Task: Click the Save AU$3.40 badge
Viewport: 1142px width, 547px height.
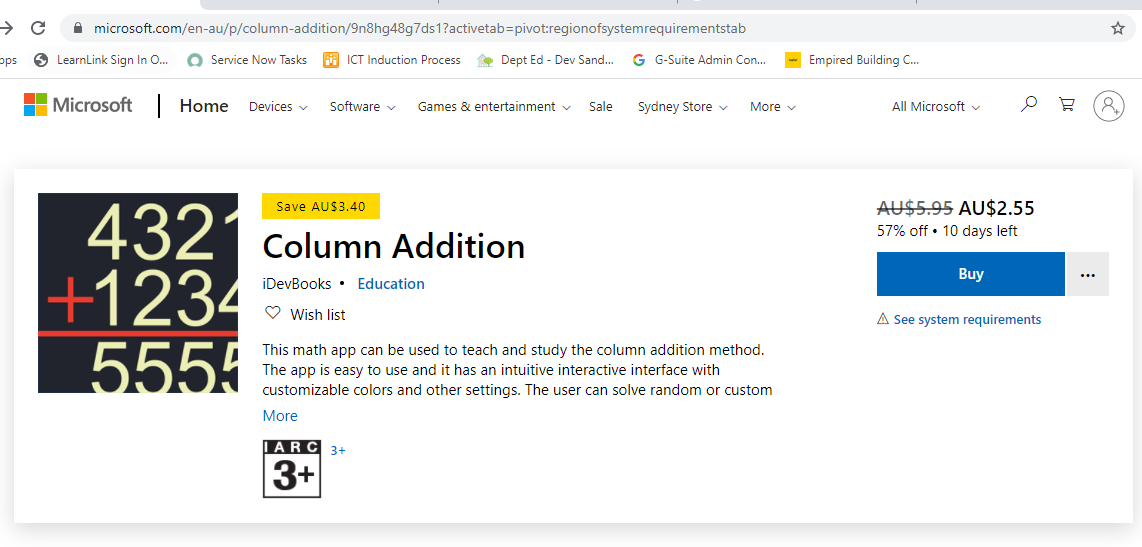Action: [321, 206]
